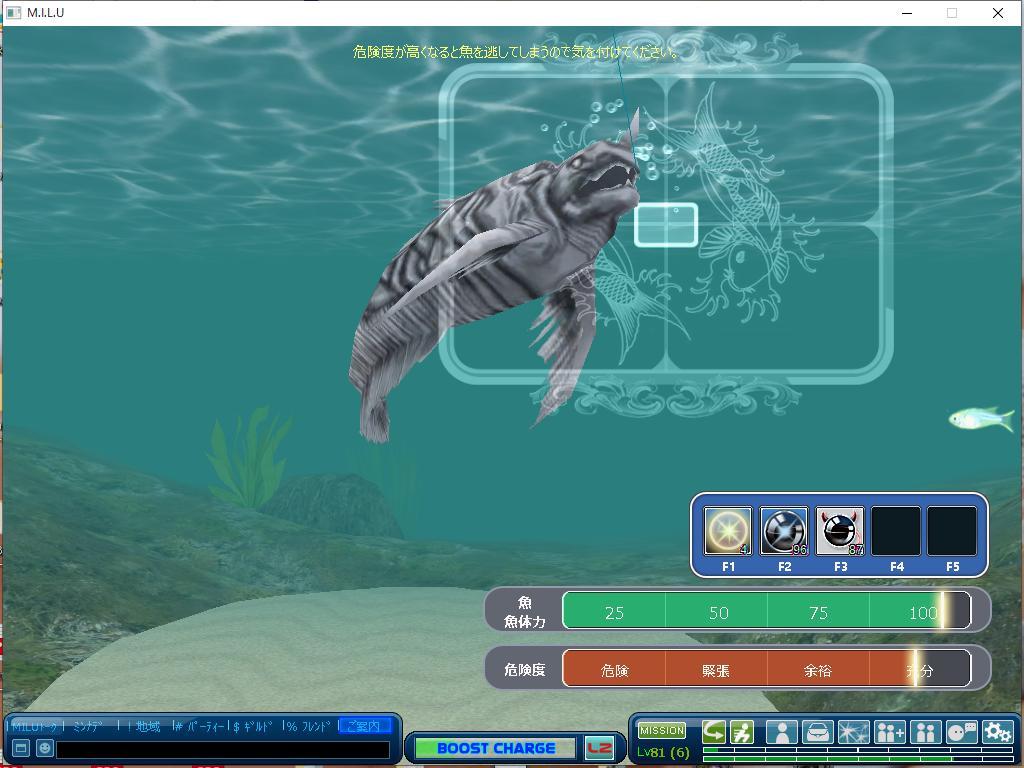The image size is (1024, 768).
Task: Switch to the ご案内 chat tab
Action: tap(363, 726)
